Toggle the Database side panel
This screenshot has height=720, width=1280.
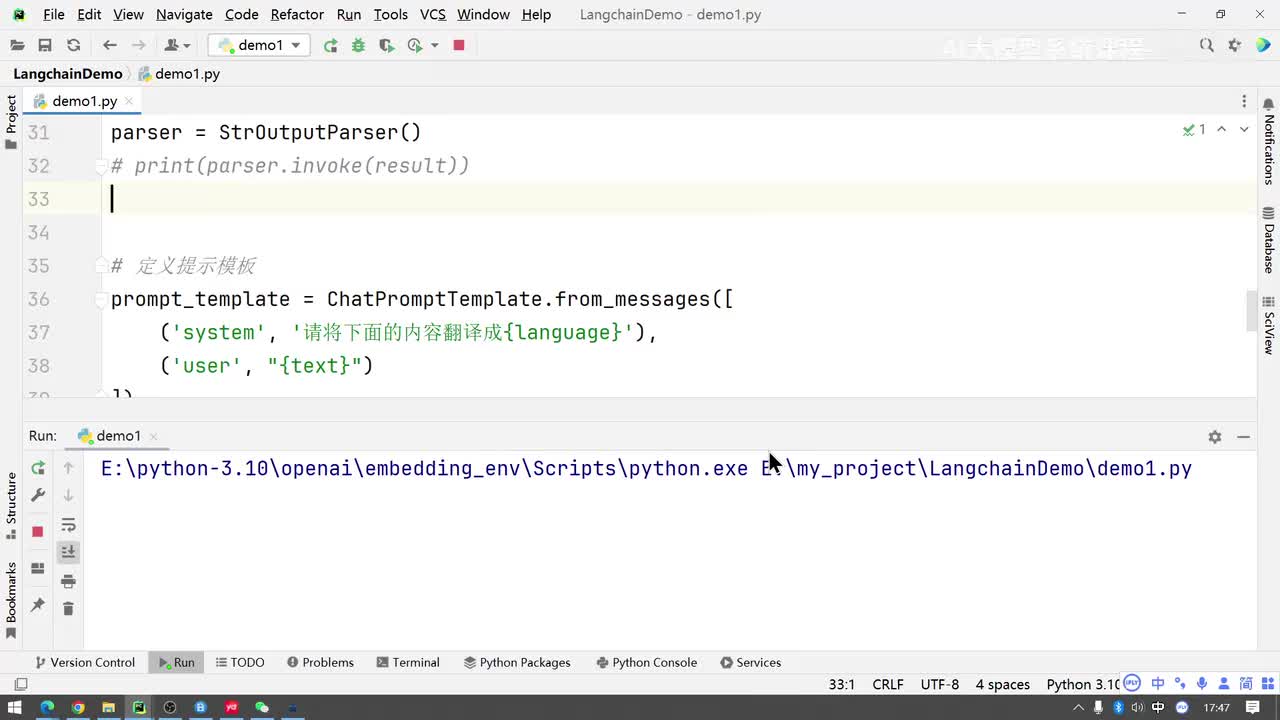[x=1268, y=240]
